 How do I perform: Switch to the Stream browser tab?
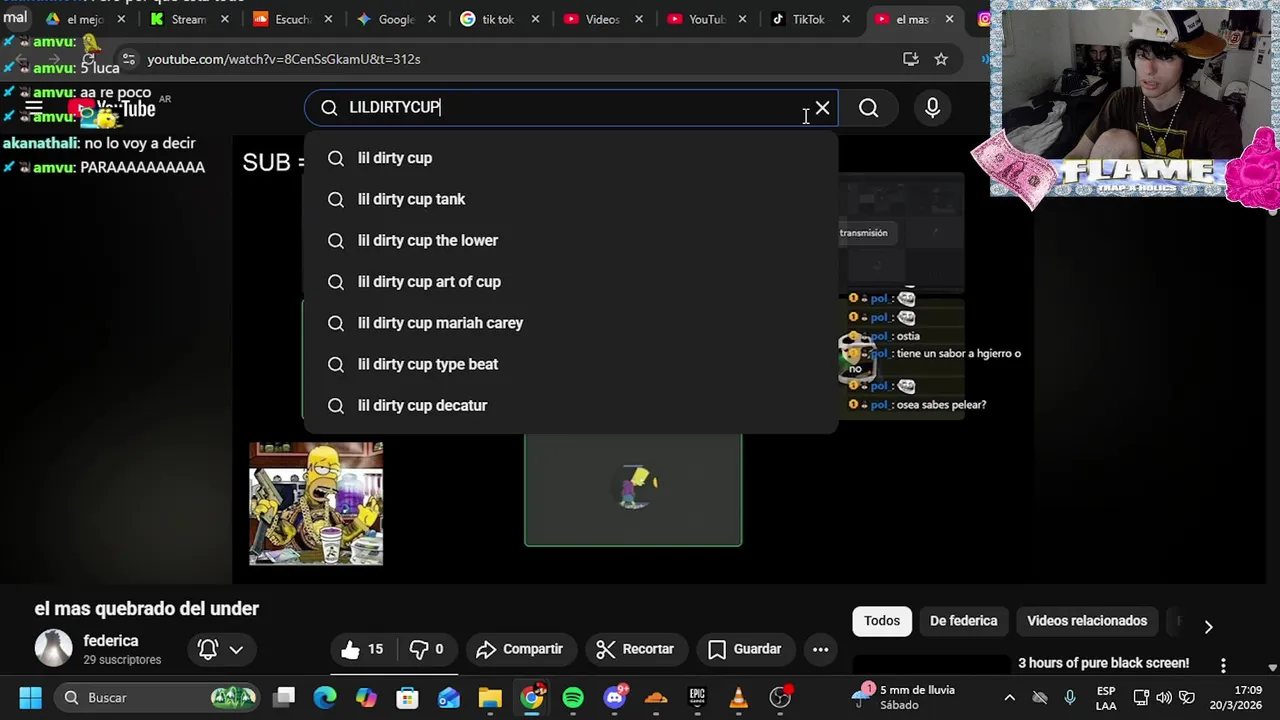point(188,19)
